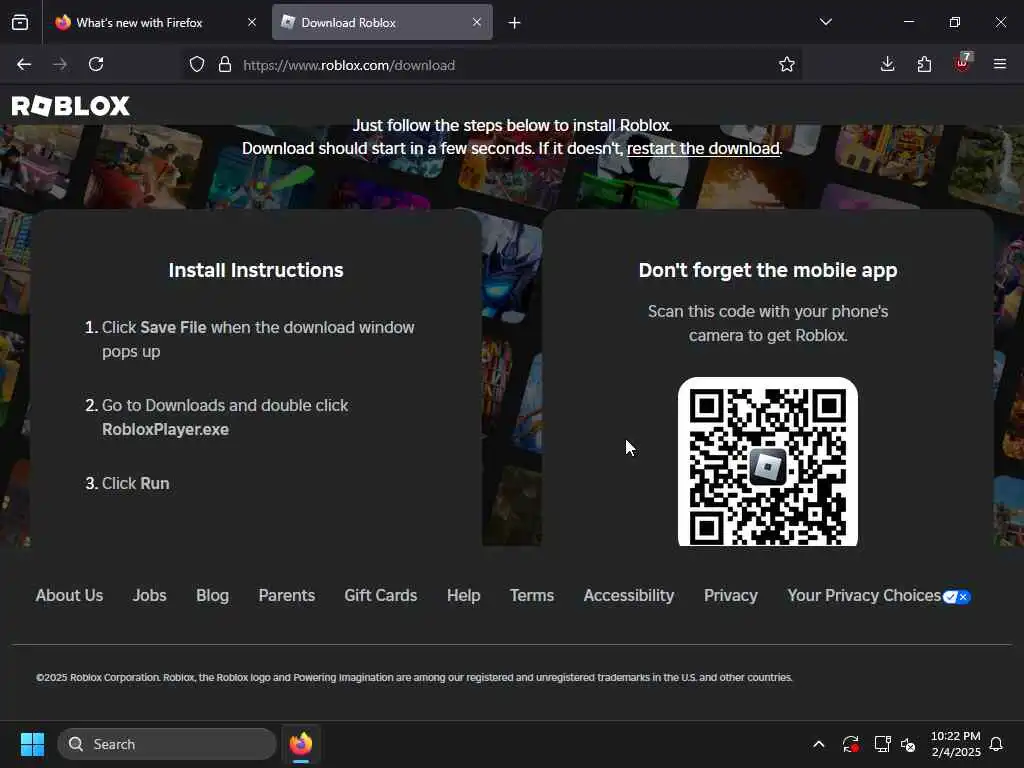Viewport: 1024px width, 768px height.
Task: Click Firefox icon in the taskbar
Action: point(301,744)
